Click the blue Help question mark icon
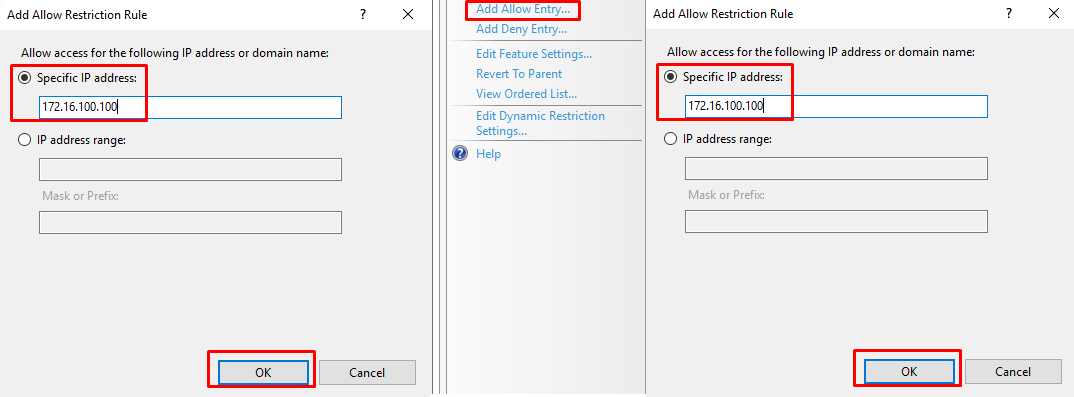The width and height of the screenshot is (1074, 397). (x=460, y=153)
